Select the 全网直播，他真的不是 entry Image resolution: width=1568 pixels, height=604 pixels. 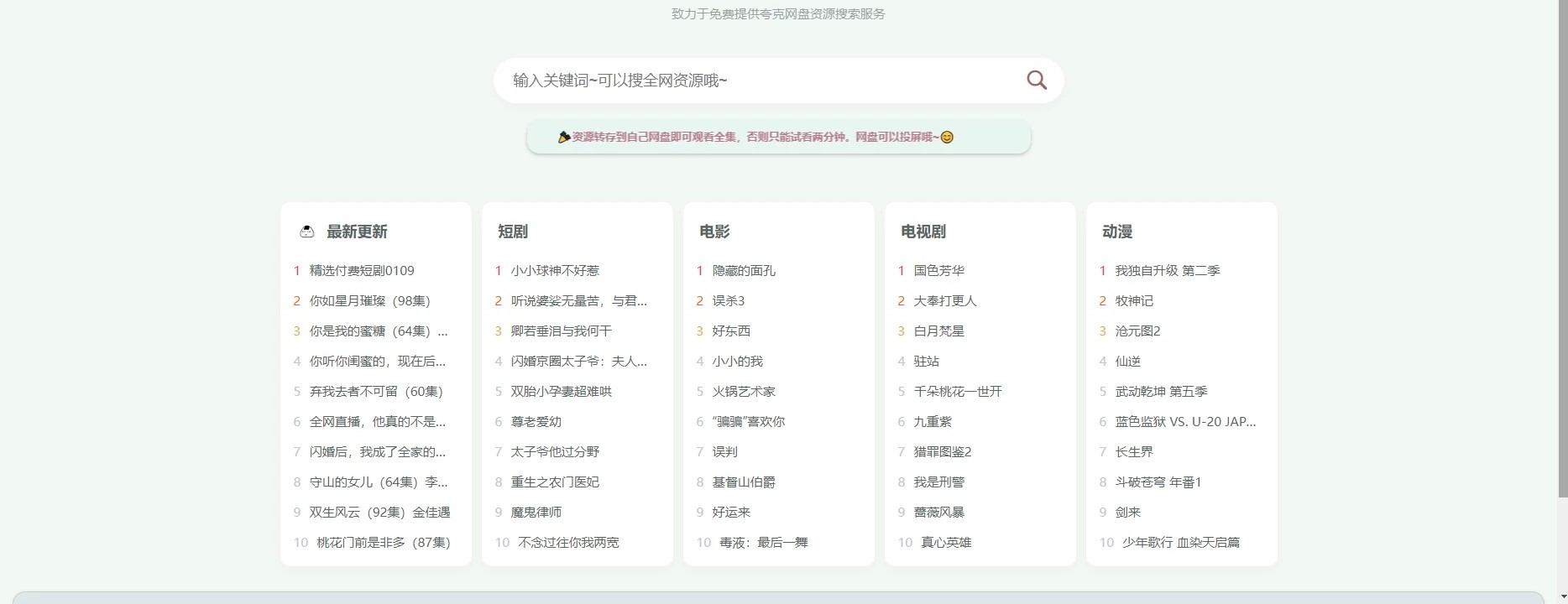pyautogui.click(x=378, y=422)
